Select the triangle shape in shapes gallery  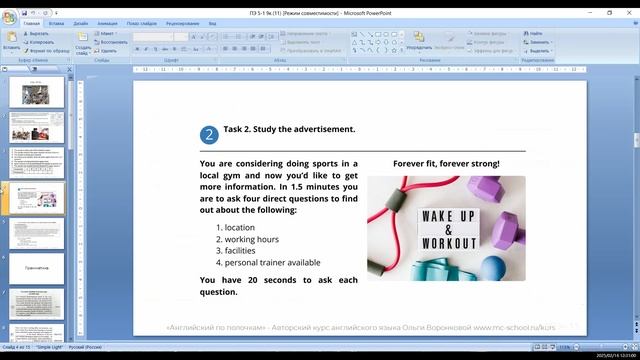354,42
